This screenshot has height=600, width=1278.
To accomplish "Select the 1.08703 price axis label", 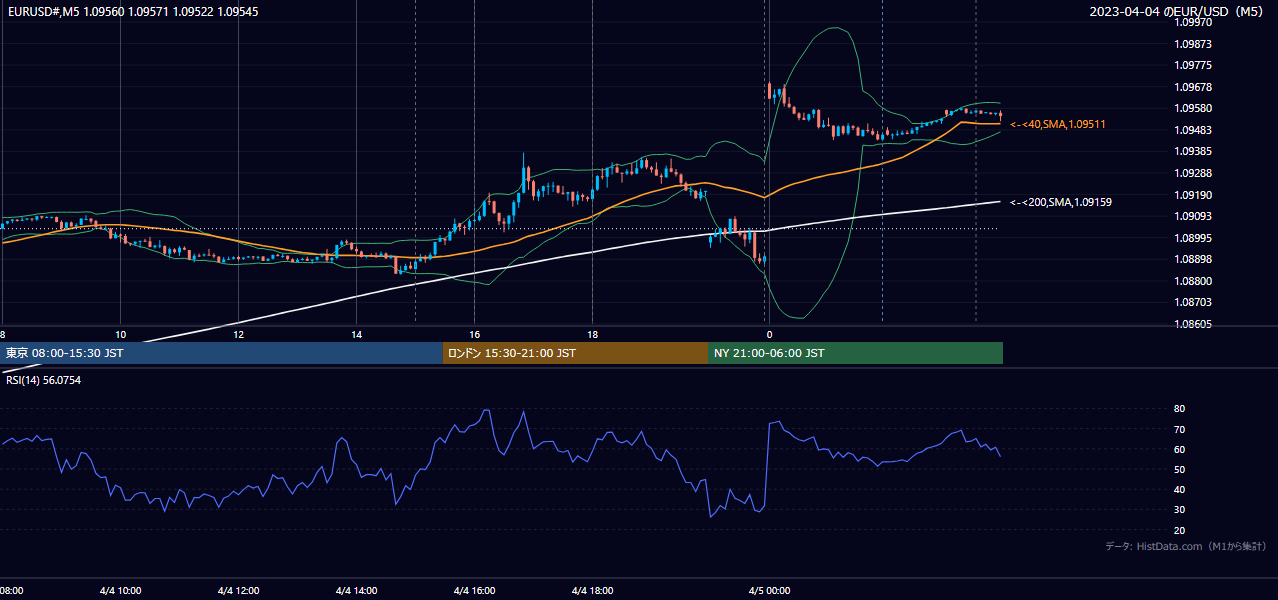I will [x=1192, y=303].
